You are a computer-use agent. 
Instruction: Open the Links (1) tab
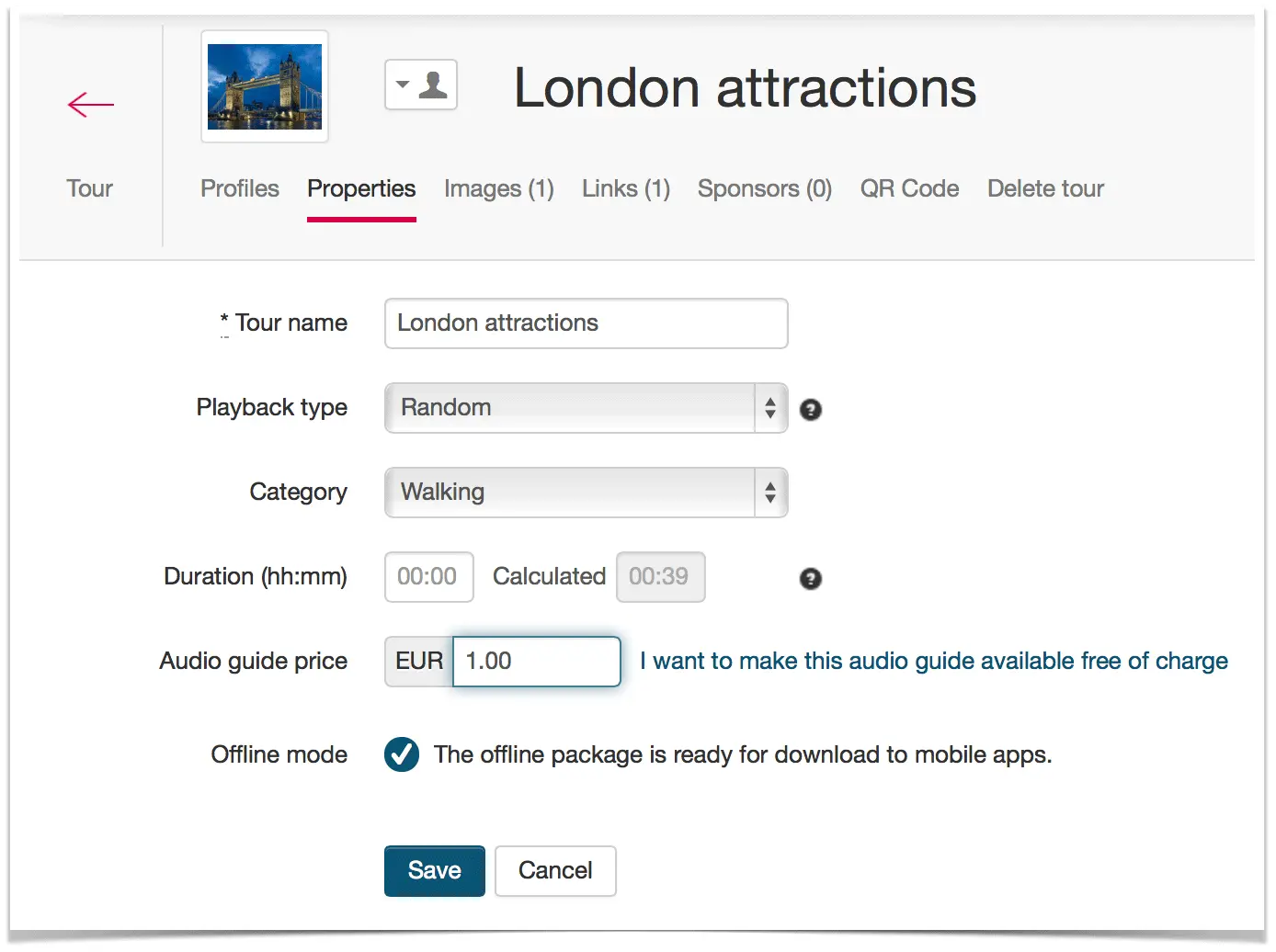pyautogui.click(x=626, y=188)
